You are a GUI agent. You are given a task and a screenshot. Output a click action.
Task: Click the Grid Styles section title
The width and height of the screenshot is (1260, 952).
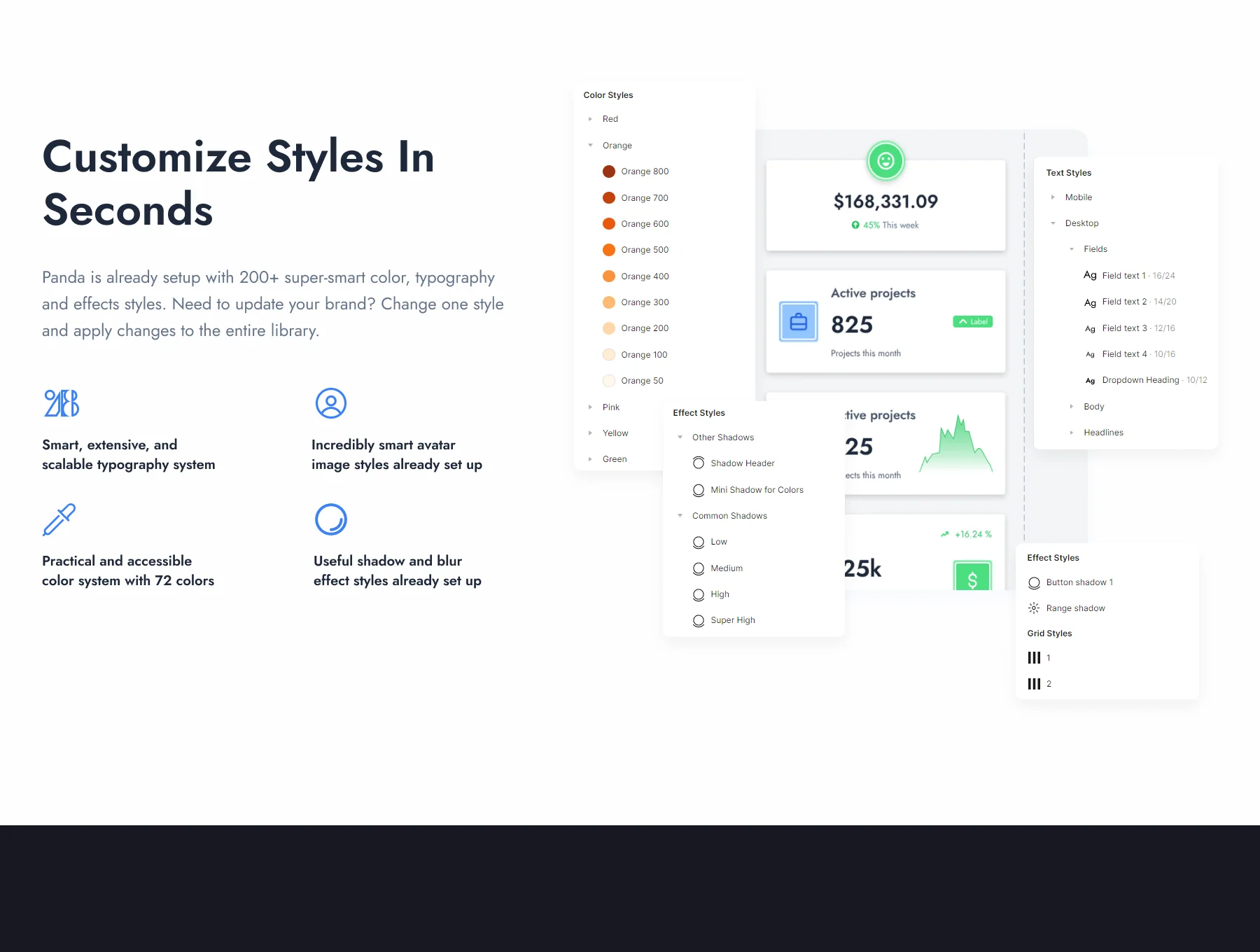1049,633
